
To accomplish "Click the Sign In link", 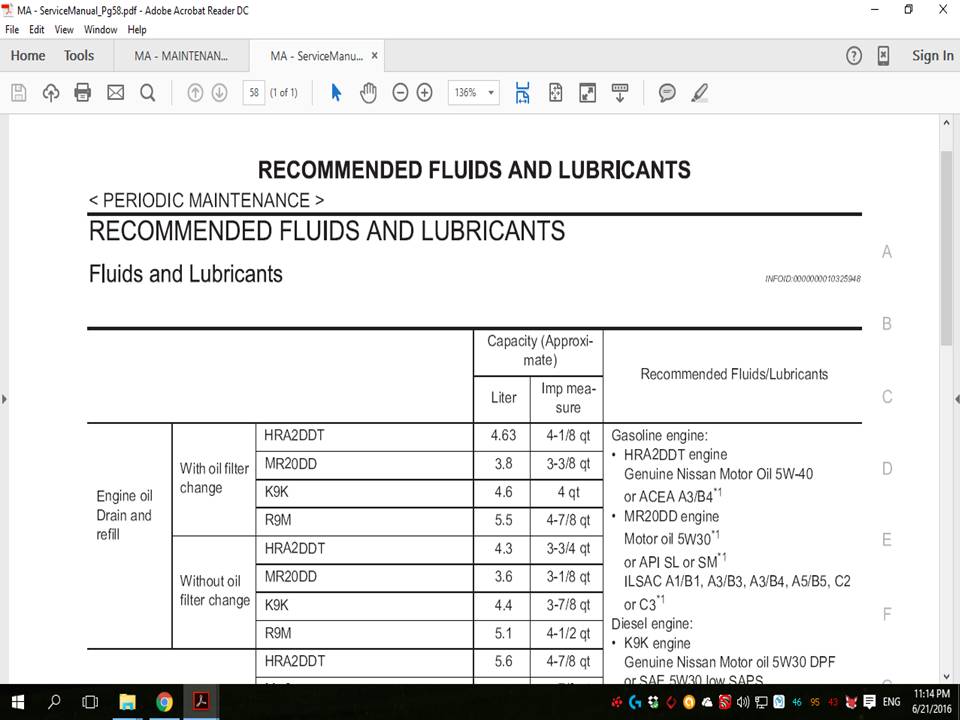I will 932,56.
